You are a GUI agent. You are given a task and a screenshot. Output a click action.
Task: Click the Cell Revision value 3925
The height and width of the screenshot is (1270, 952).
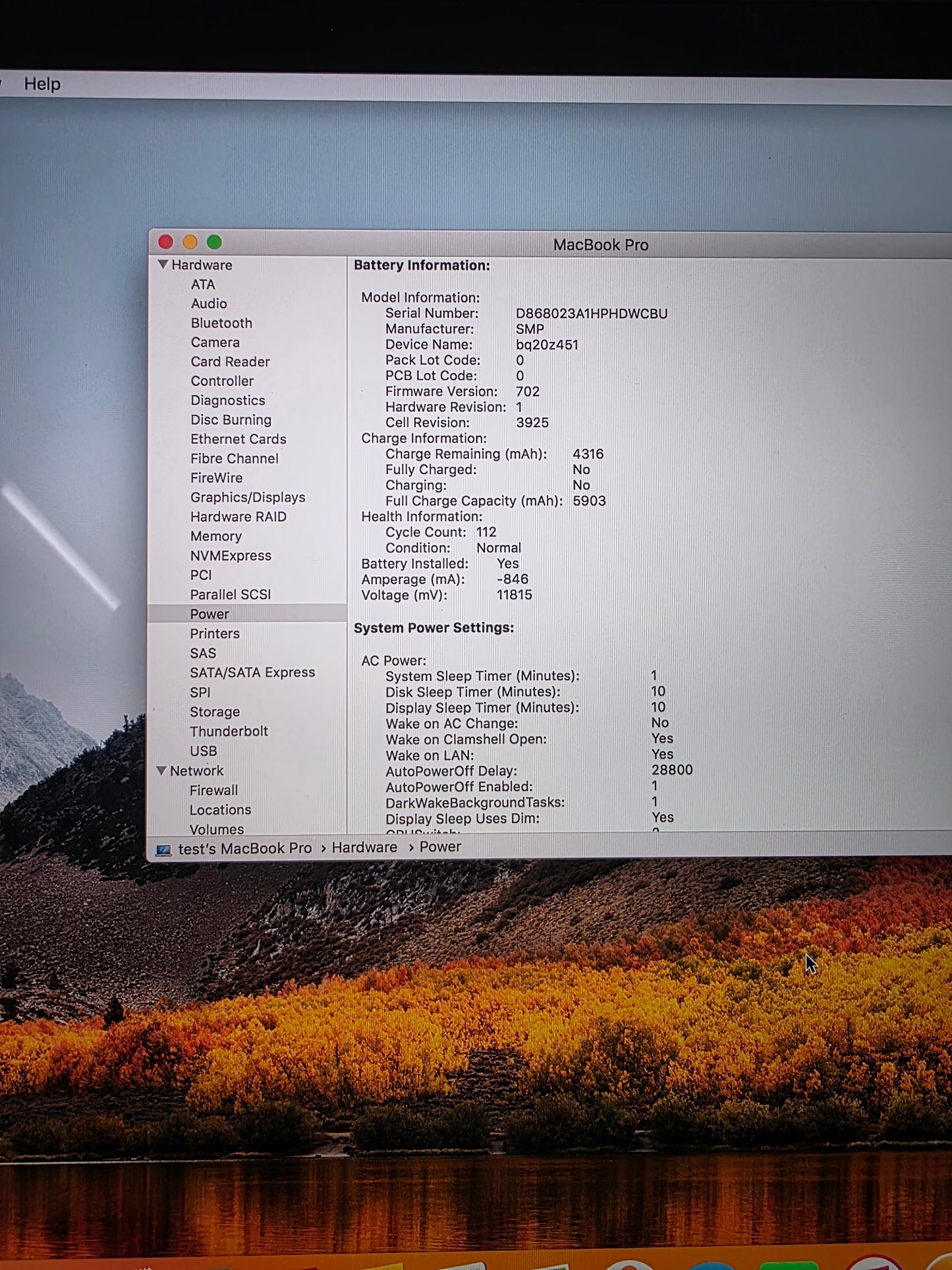[532, 422]
